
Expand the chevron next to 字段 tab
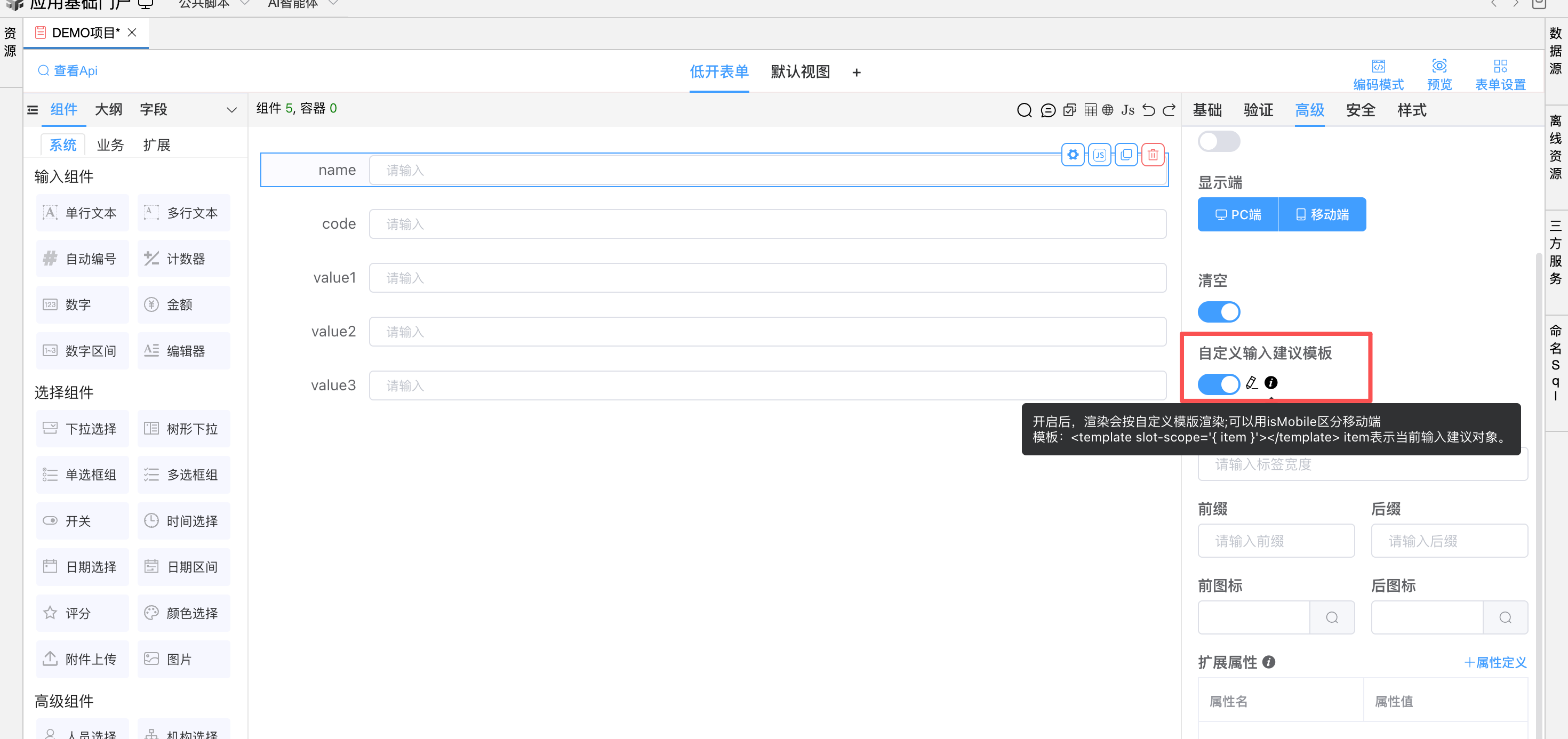pyautogui.click(x=231, y=110)
